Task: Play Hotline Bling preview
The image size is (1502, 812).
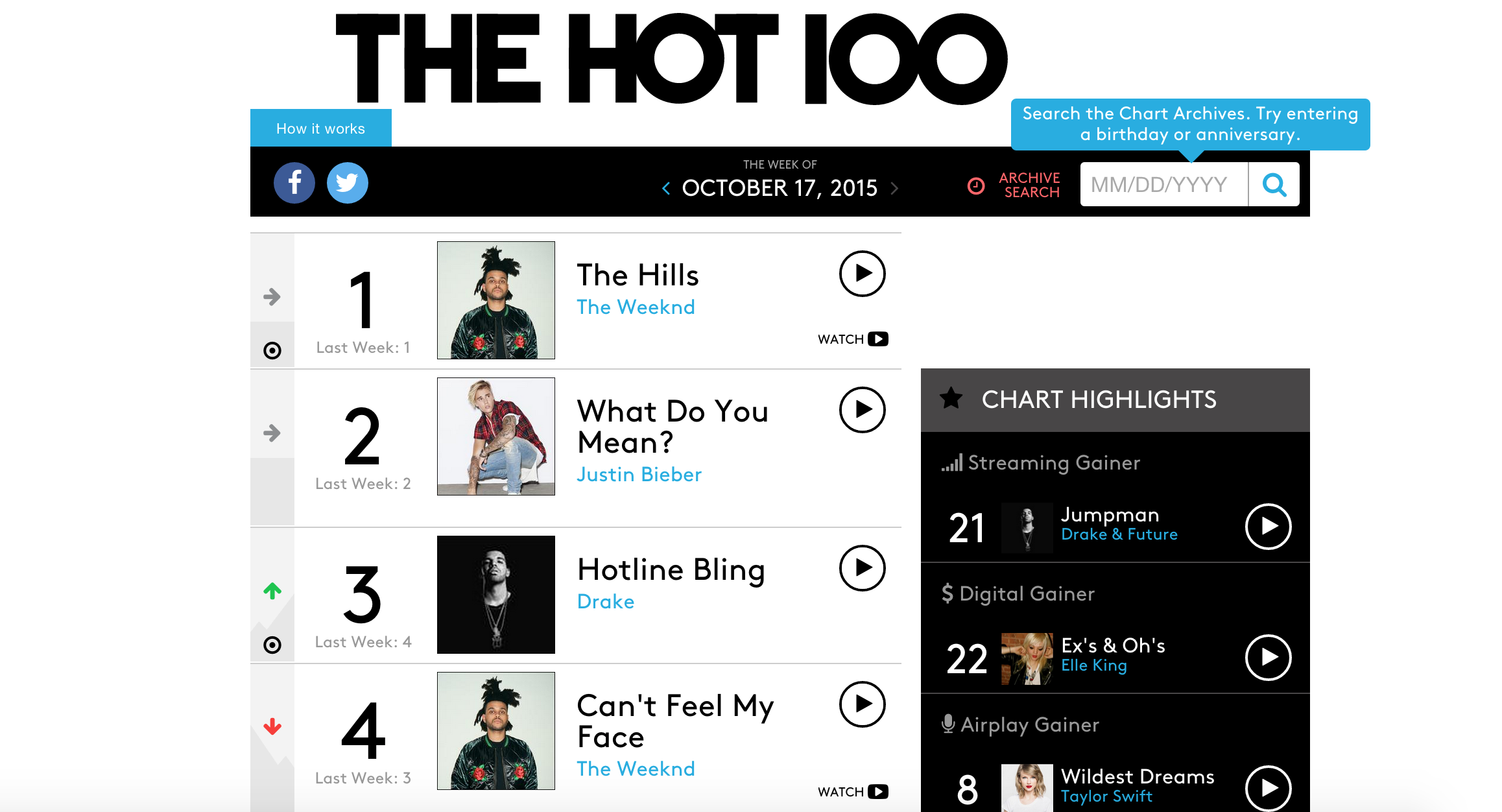Action: point(863,568)
